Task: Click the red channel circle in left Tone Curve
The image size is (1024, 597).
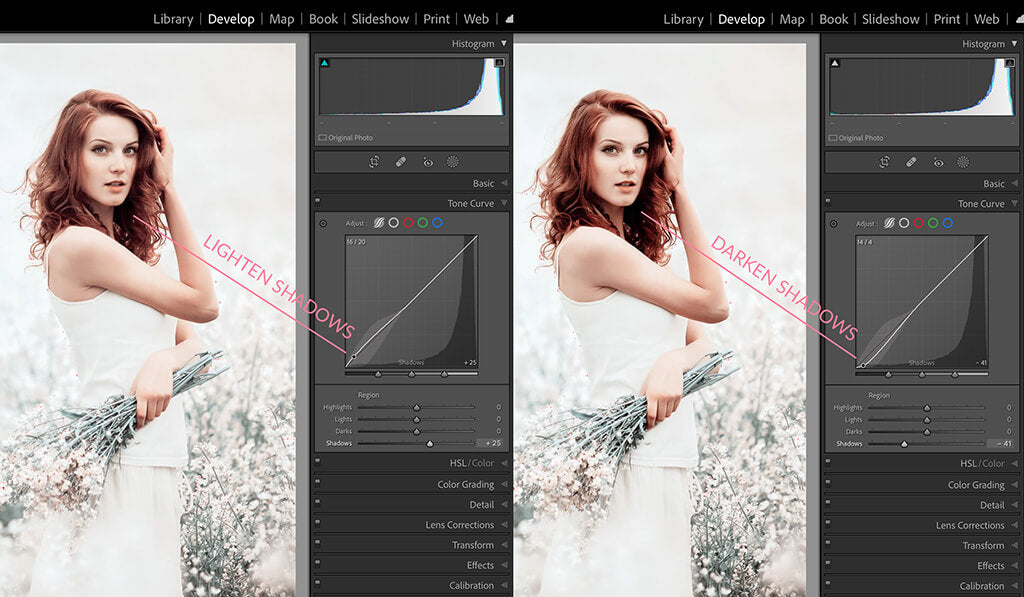Action: (x=408, y=223)
